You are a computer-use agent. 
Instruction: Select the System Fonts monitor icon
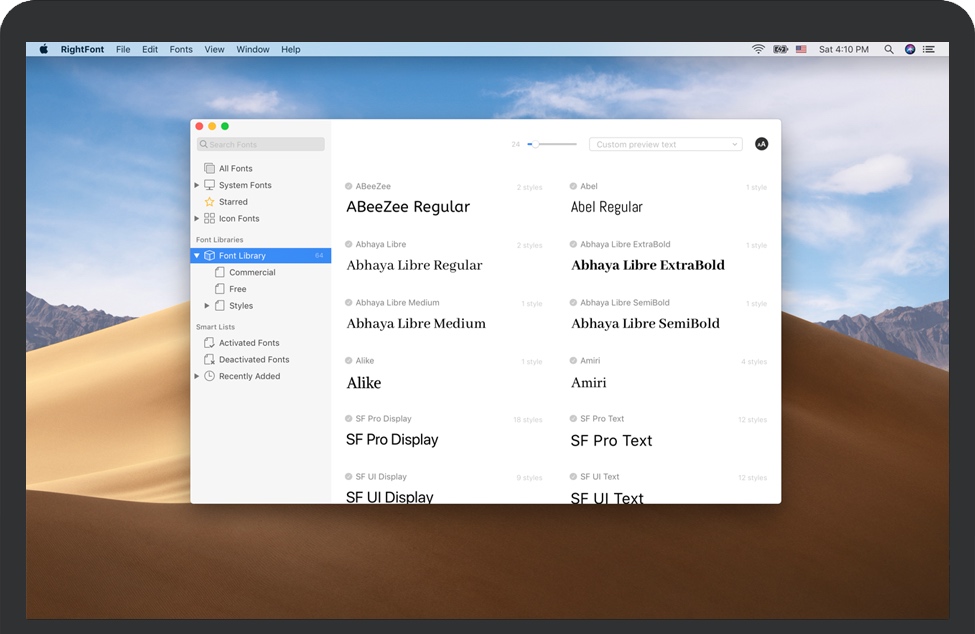tap(209, 185)
